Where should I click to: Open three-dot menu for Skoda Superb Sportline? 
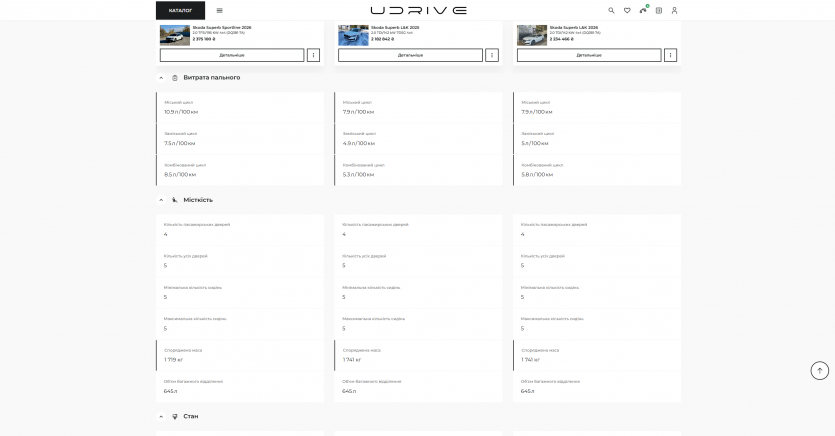click(314, 55)
